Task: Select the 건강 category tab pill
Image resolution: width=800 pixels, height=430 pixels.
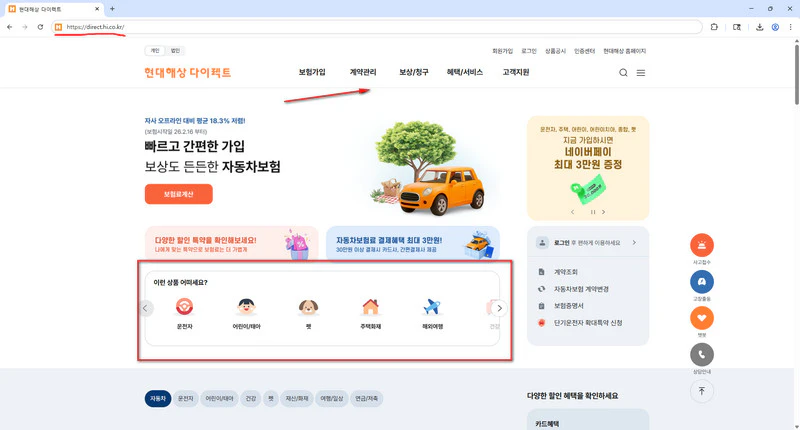Action: tap(251, 398)
